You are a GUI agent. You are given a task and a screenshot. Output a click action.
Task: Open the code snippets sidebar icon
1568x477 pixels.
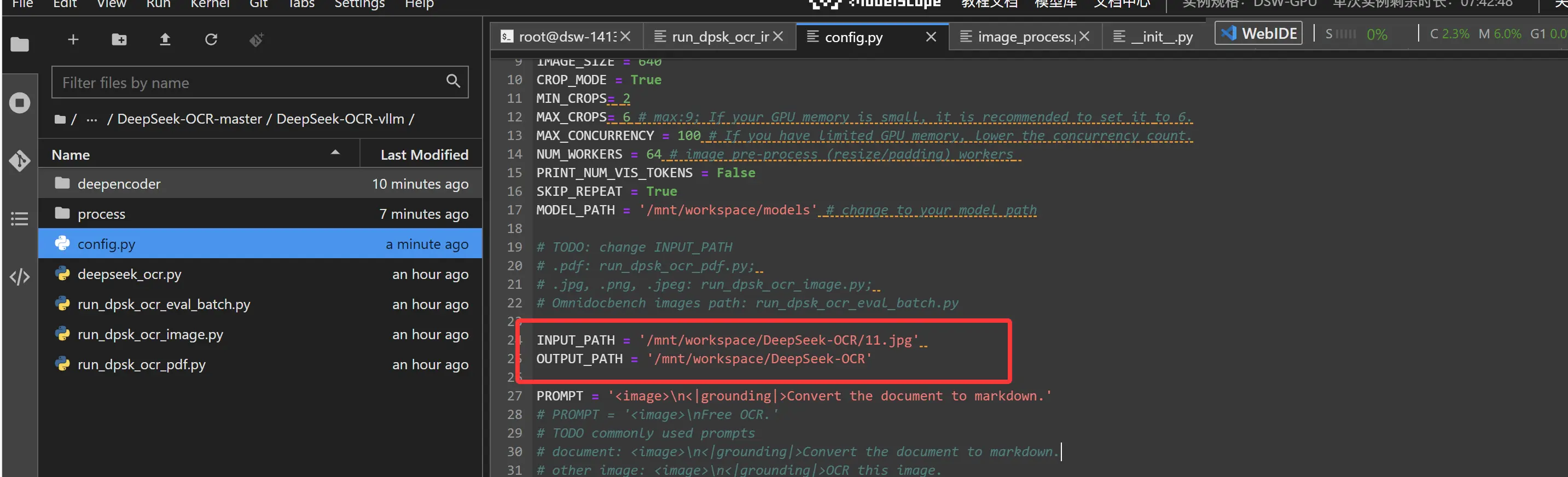(20, 277)
